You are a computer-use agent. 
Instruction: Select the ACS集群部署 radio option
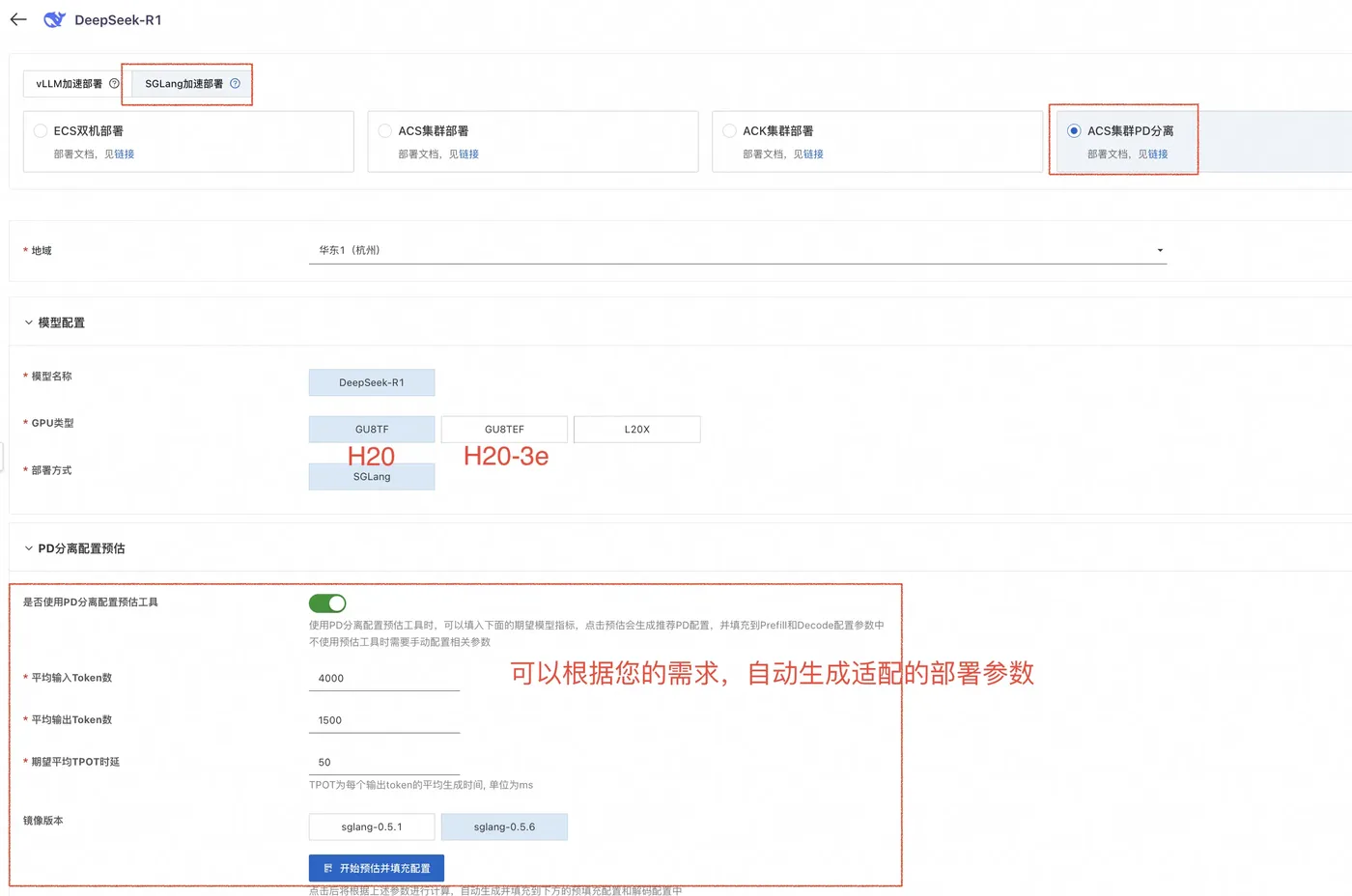[385, 131]
